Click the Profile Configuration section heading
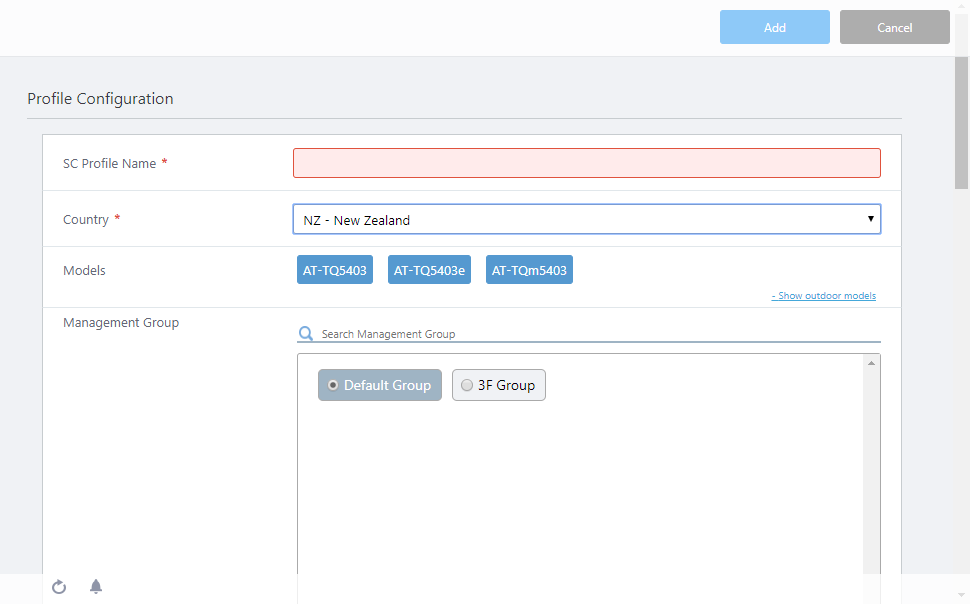 click(x=100, y=99)
